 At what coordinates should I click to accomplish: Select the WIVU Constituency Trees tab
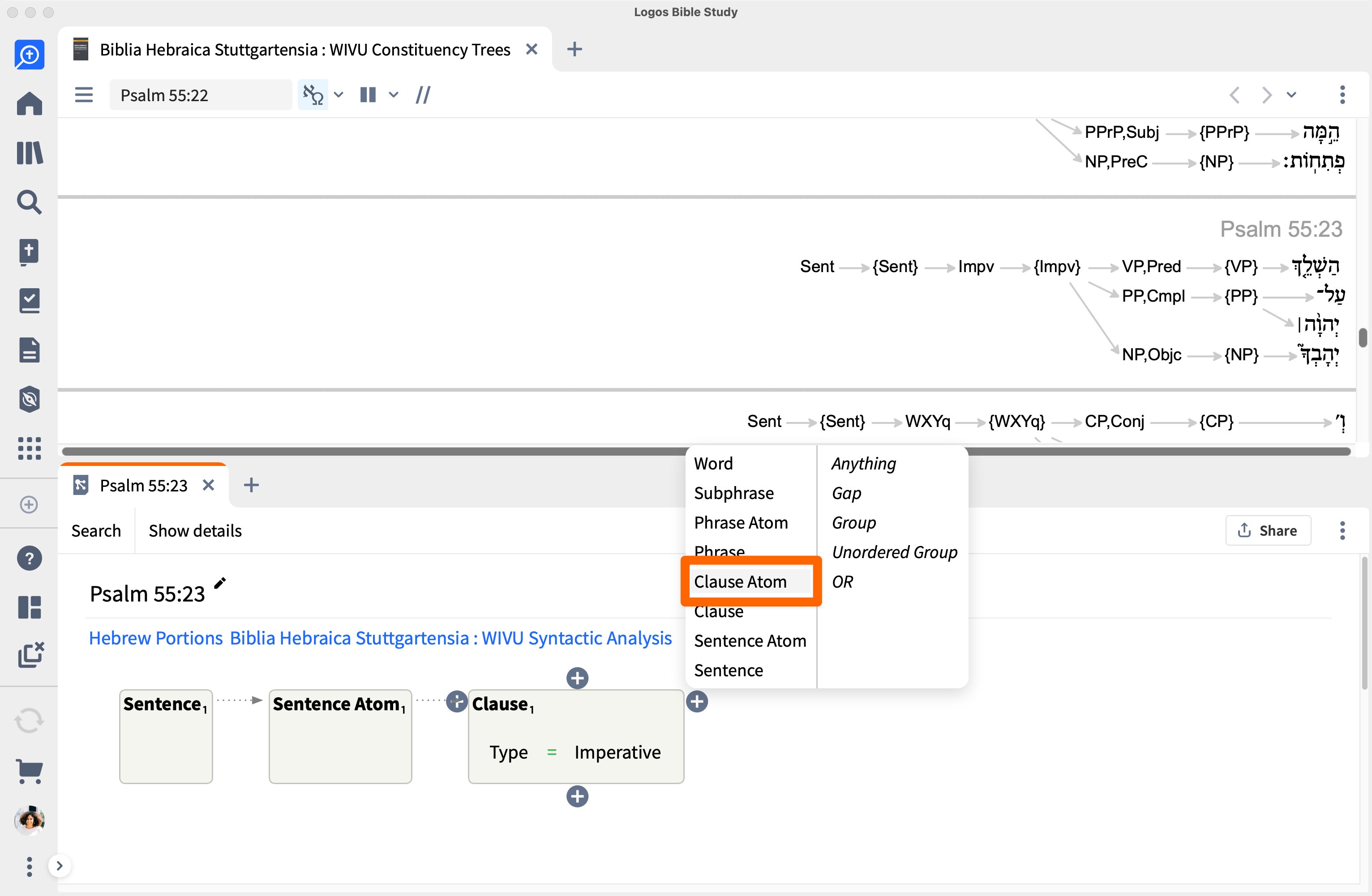(304, 50)
